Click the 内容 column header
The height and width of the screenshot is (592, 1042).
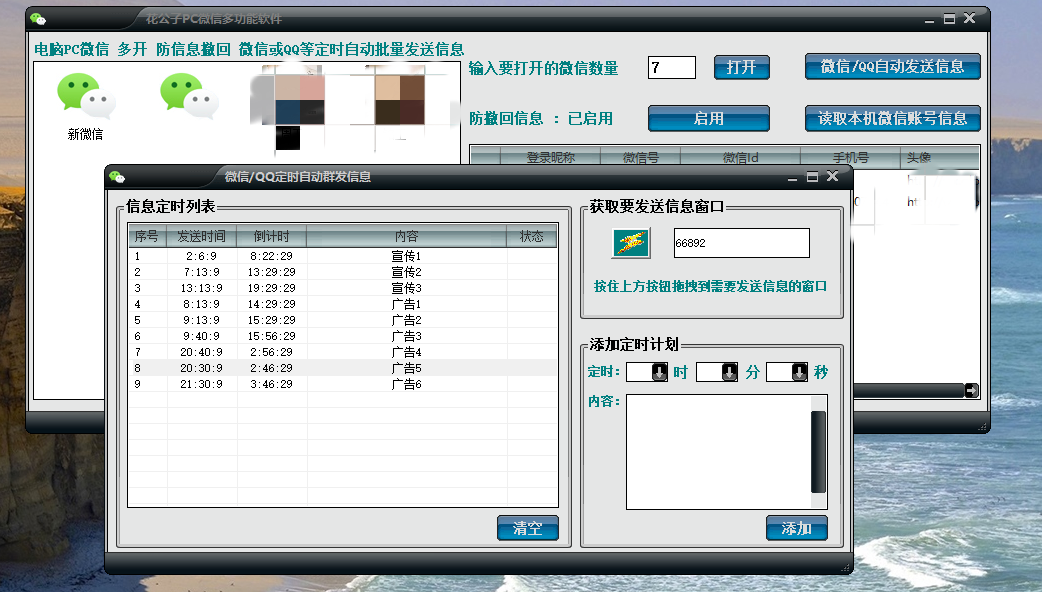click(x=407, y=236)
